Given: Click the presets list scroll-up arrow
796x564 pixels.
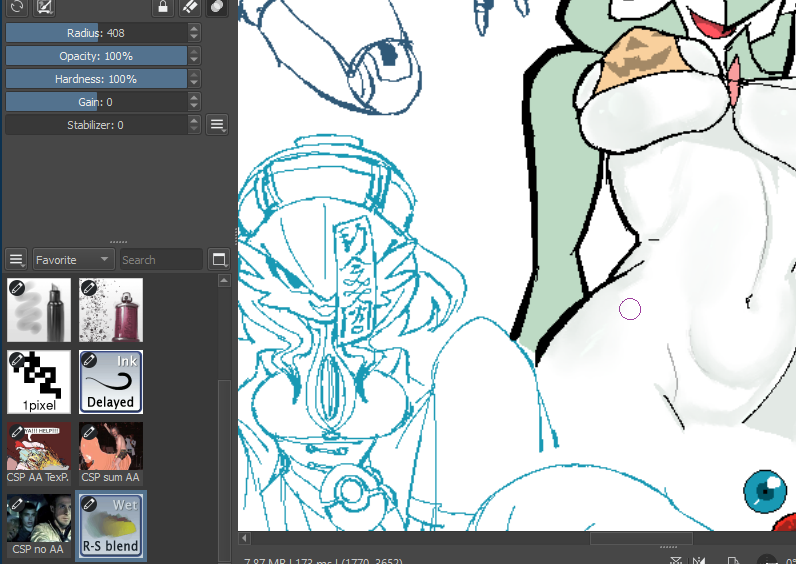Looking at the screenshot, I should (224, 280).
